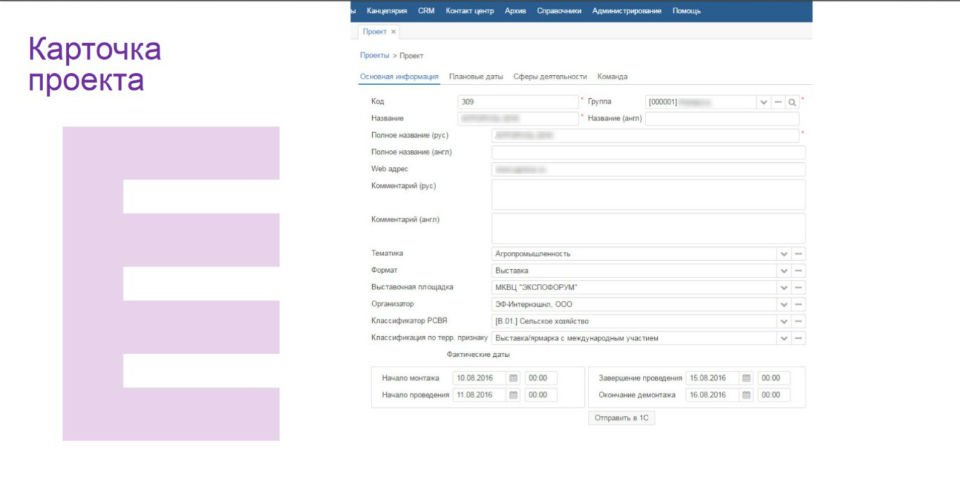
Task: Expand the Организатор dropdown arrow
Action: coord(784,304)
